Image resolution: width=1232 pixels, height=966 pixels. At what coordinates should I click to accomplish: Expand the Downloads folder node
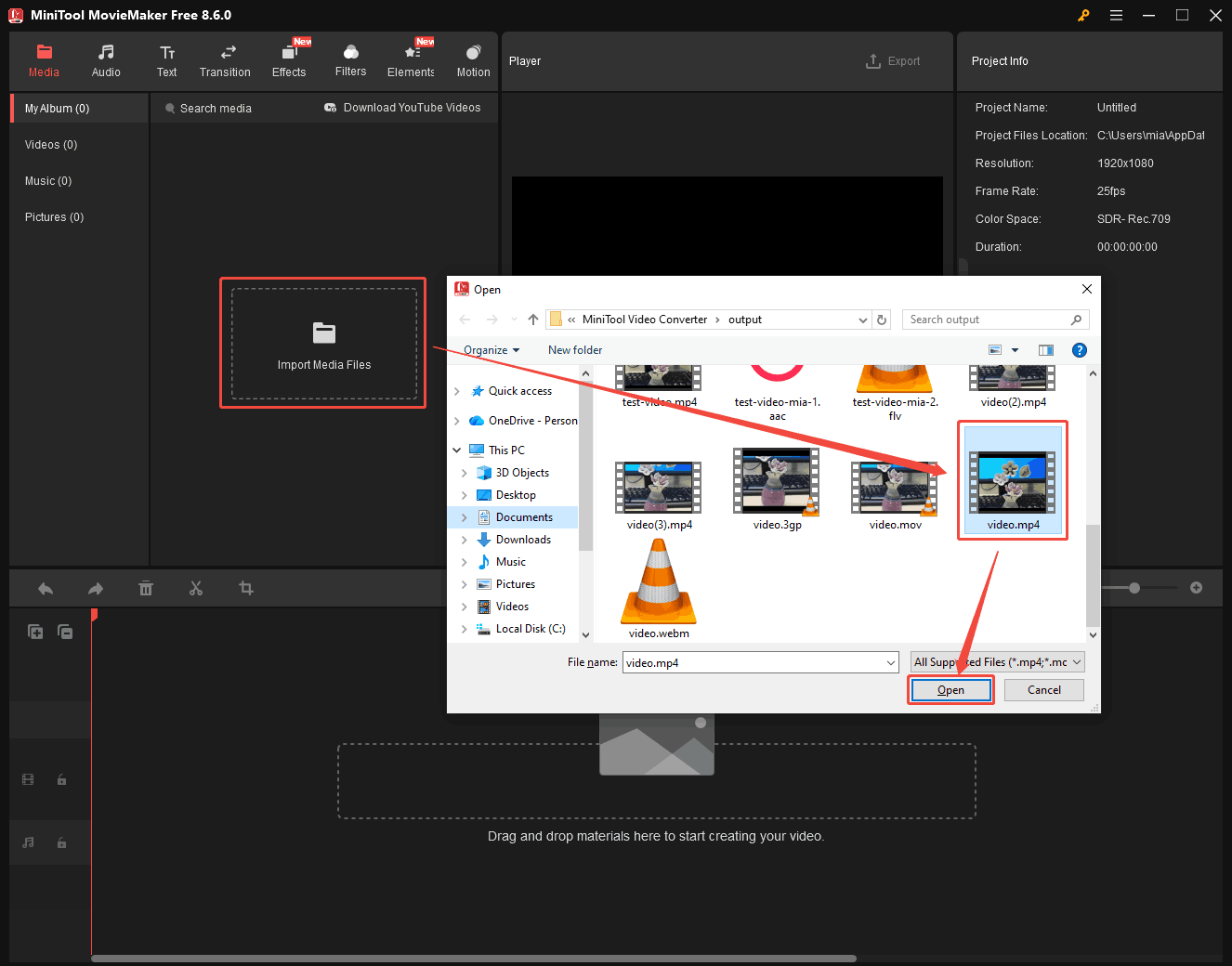coord(465,540)
